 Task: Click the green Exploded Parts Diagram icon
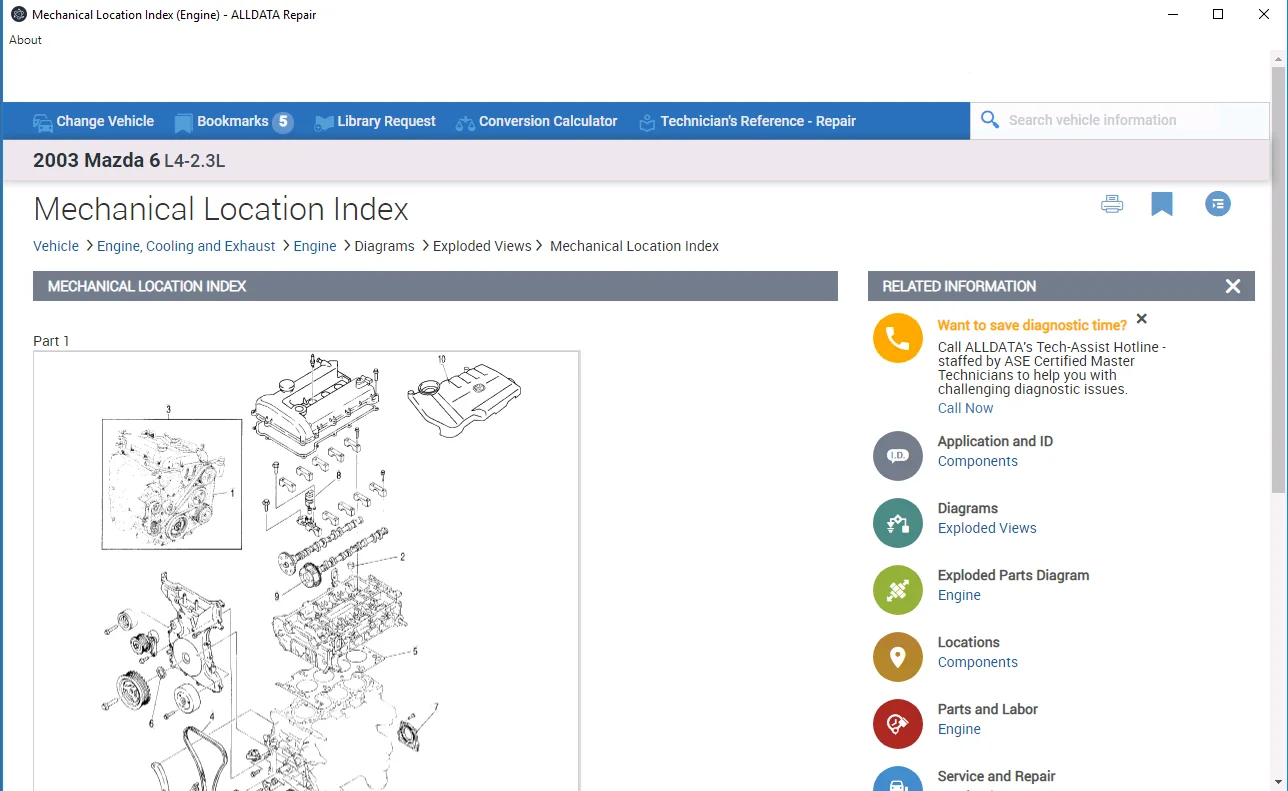pos(898,590)
